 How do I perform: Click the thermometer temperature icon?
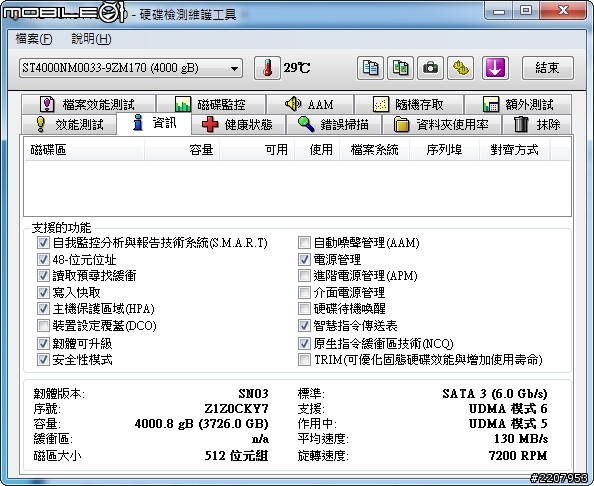click(267, 68)
